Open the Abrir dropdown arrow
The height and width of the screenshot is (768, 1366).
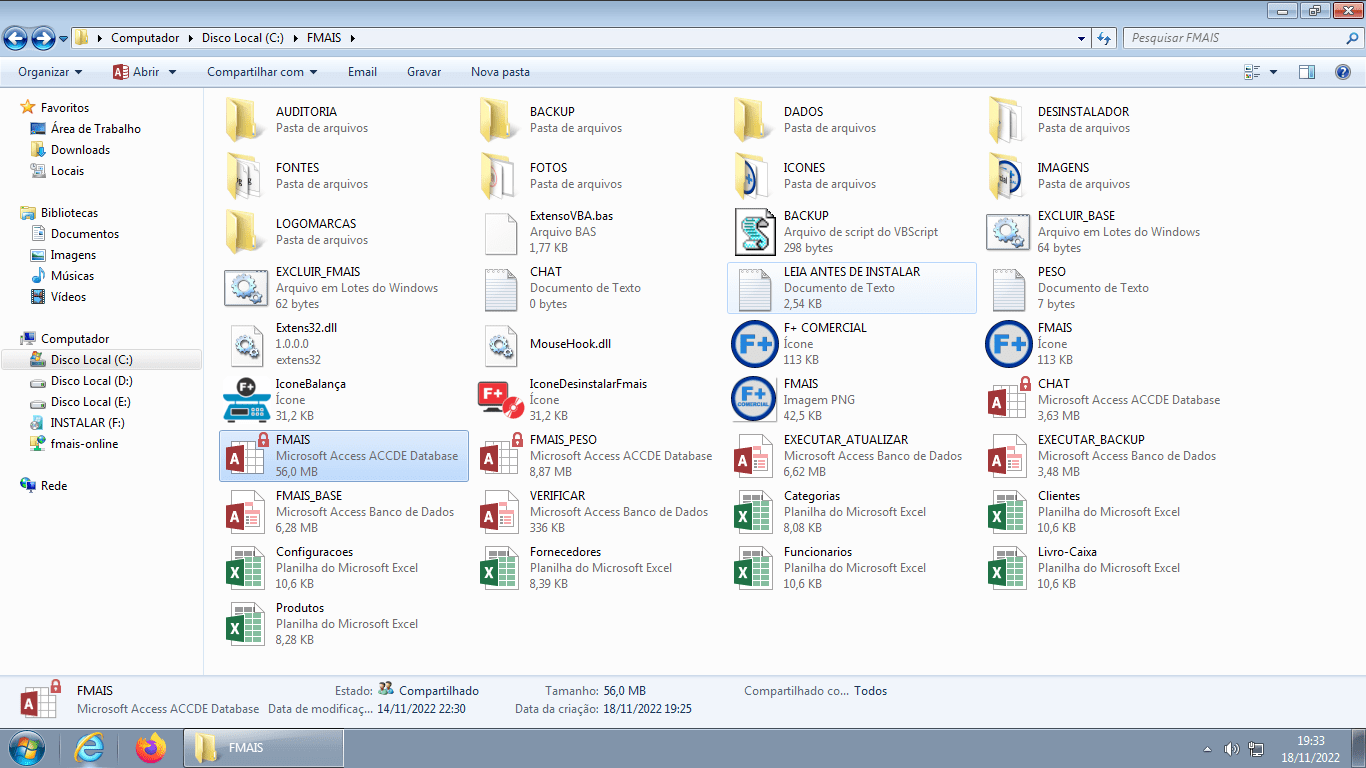172,72
